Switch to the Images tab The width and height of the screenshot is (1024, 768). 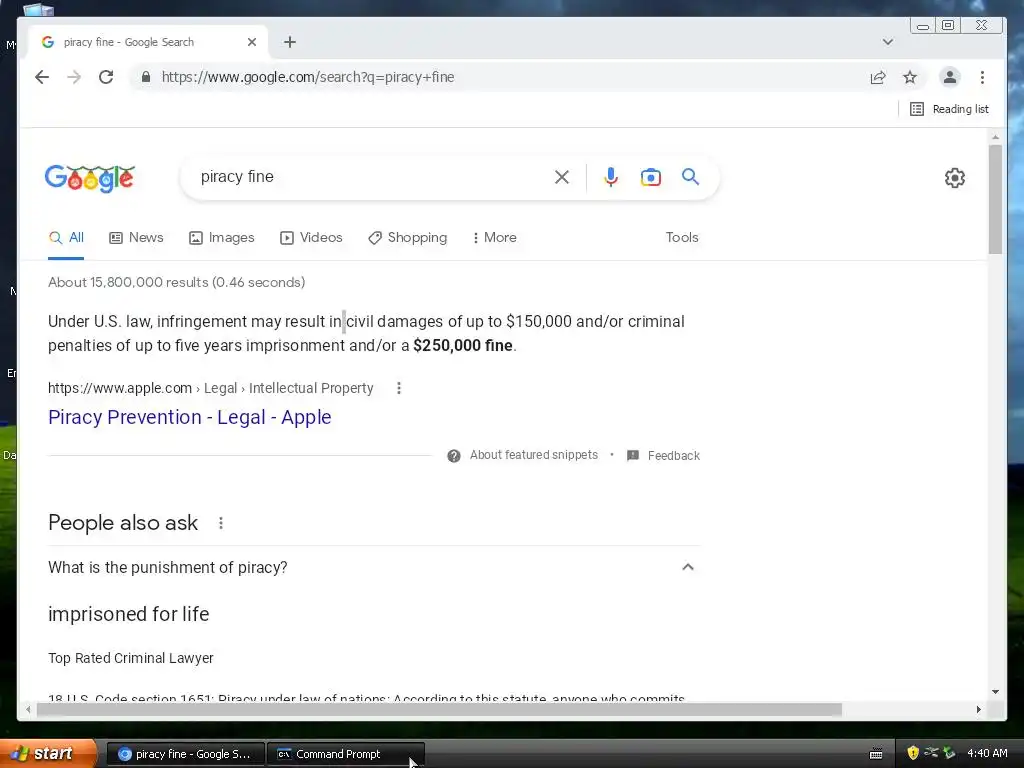coord(221,238)
